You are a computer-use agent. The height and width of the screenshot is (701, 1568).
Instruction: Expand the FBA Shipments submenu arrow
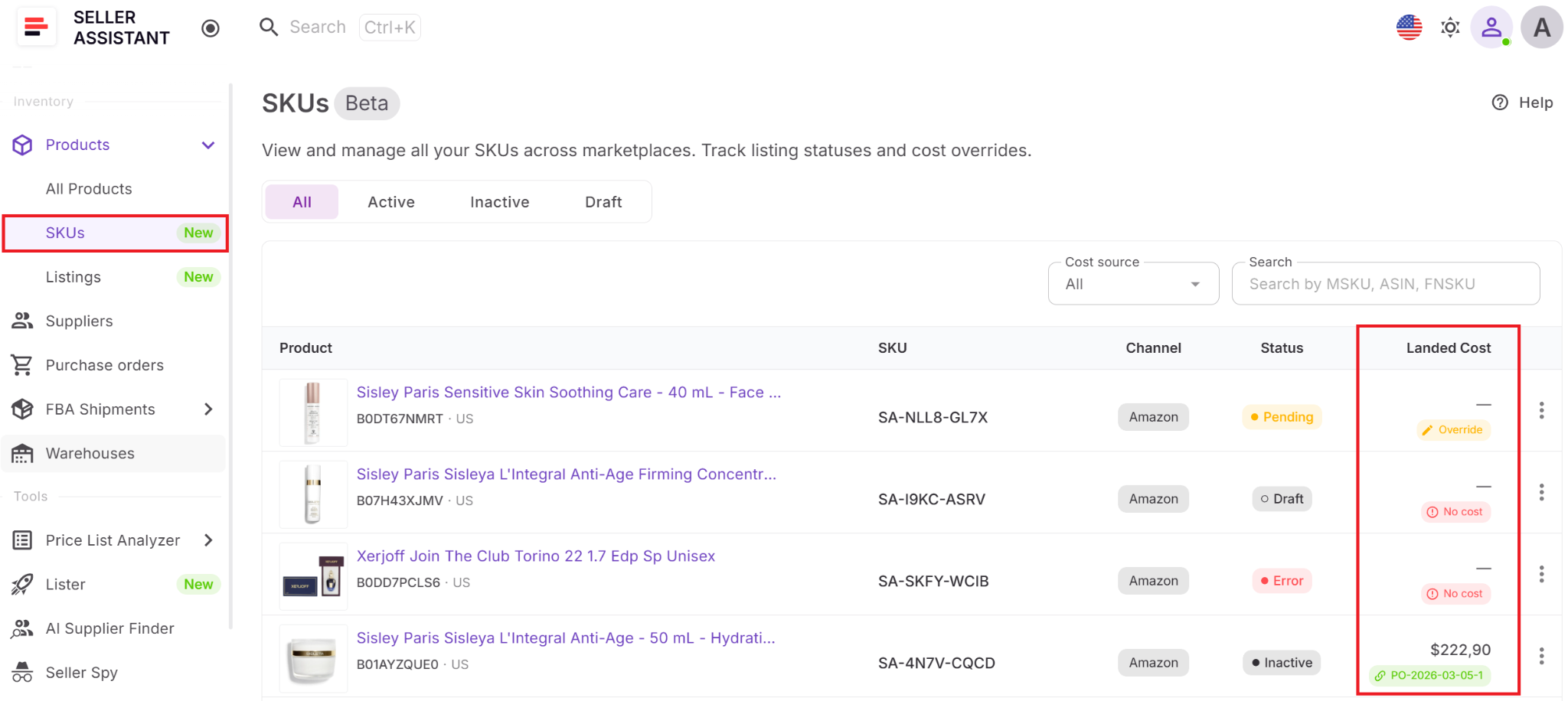click(208, 409)
